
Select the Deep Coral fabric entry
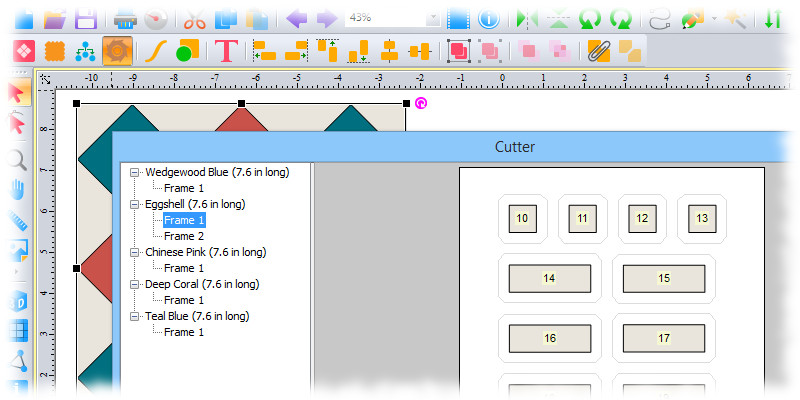201,284
